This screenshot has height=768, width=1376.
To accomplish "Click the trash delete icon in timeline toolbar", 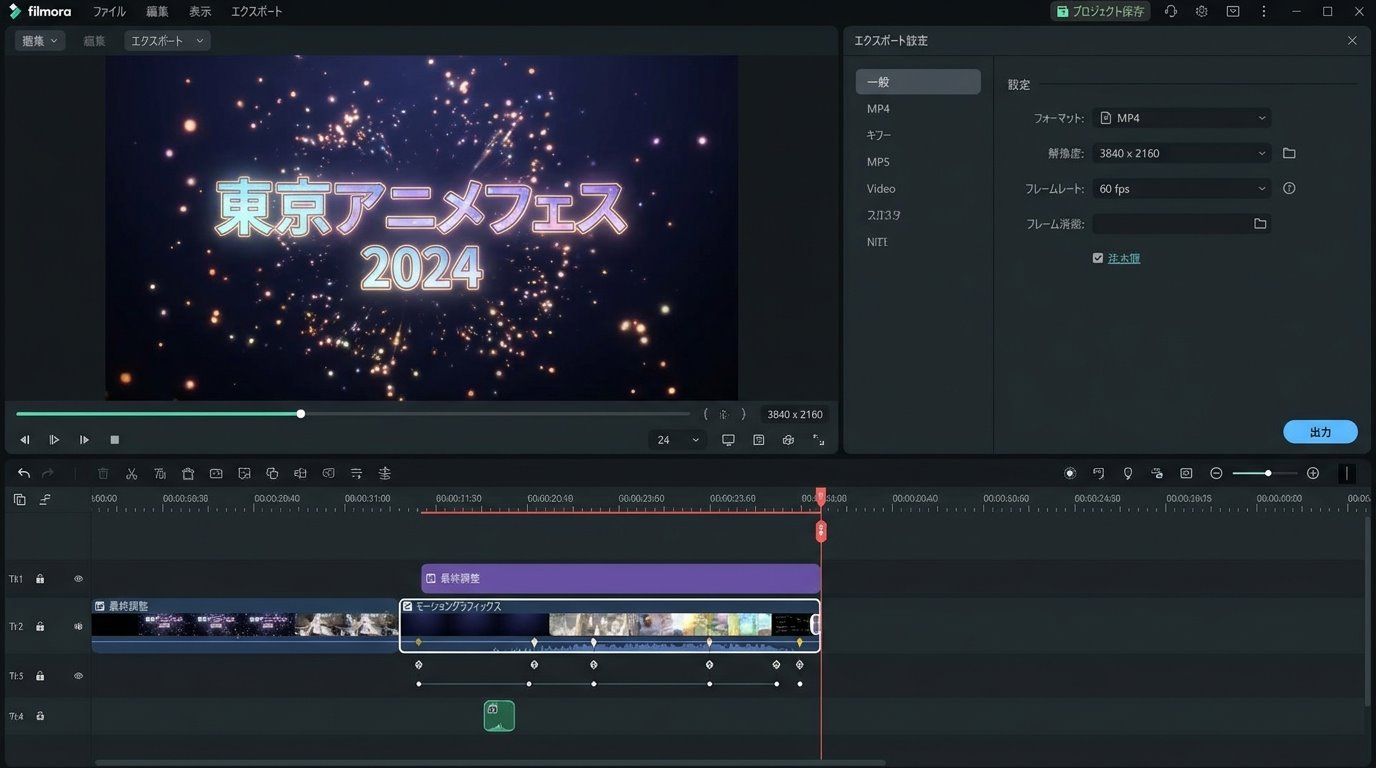I will (x=103, y=473).
